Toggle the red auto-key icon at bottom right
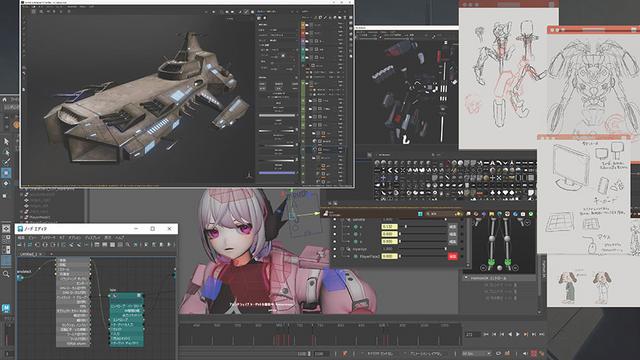Screen dimensions: 640x360 coord(533,353)
